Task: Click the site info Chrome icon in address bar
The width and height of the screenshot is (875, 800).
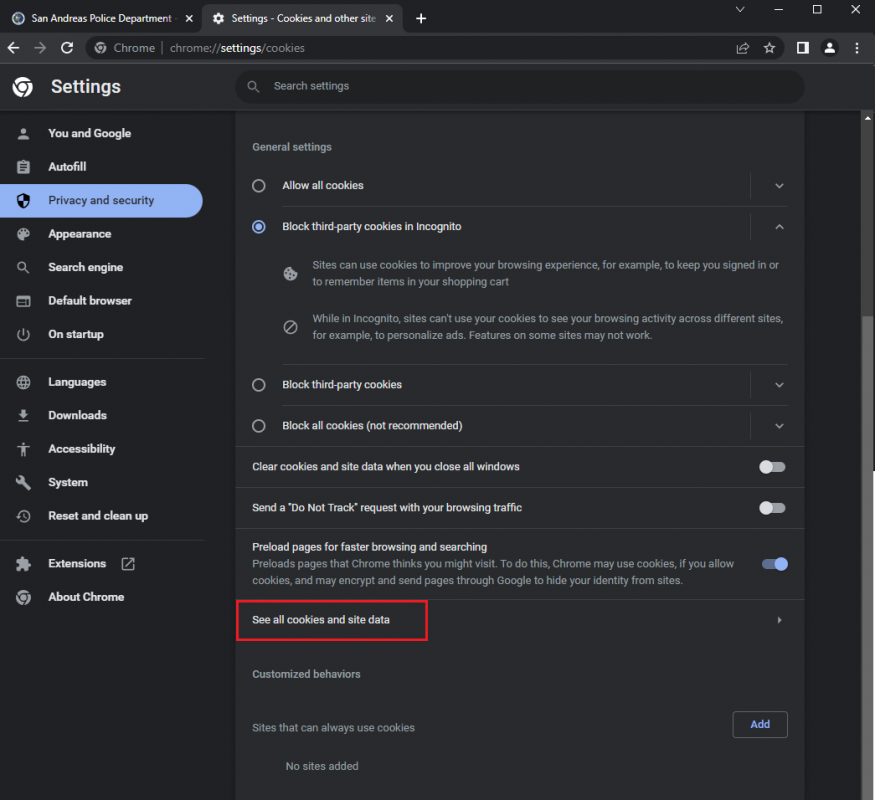Action: pyautogui.click(x=100, y=48)
